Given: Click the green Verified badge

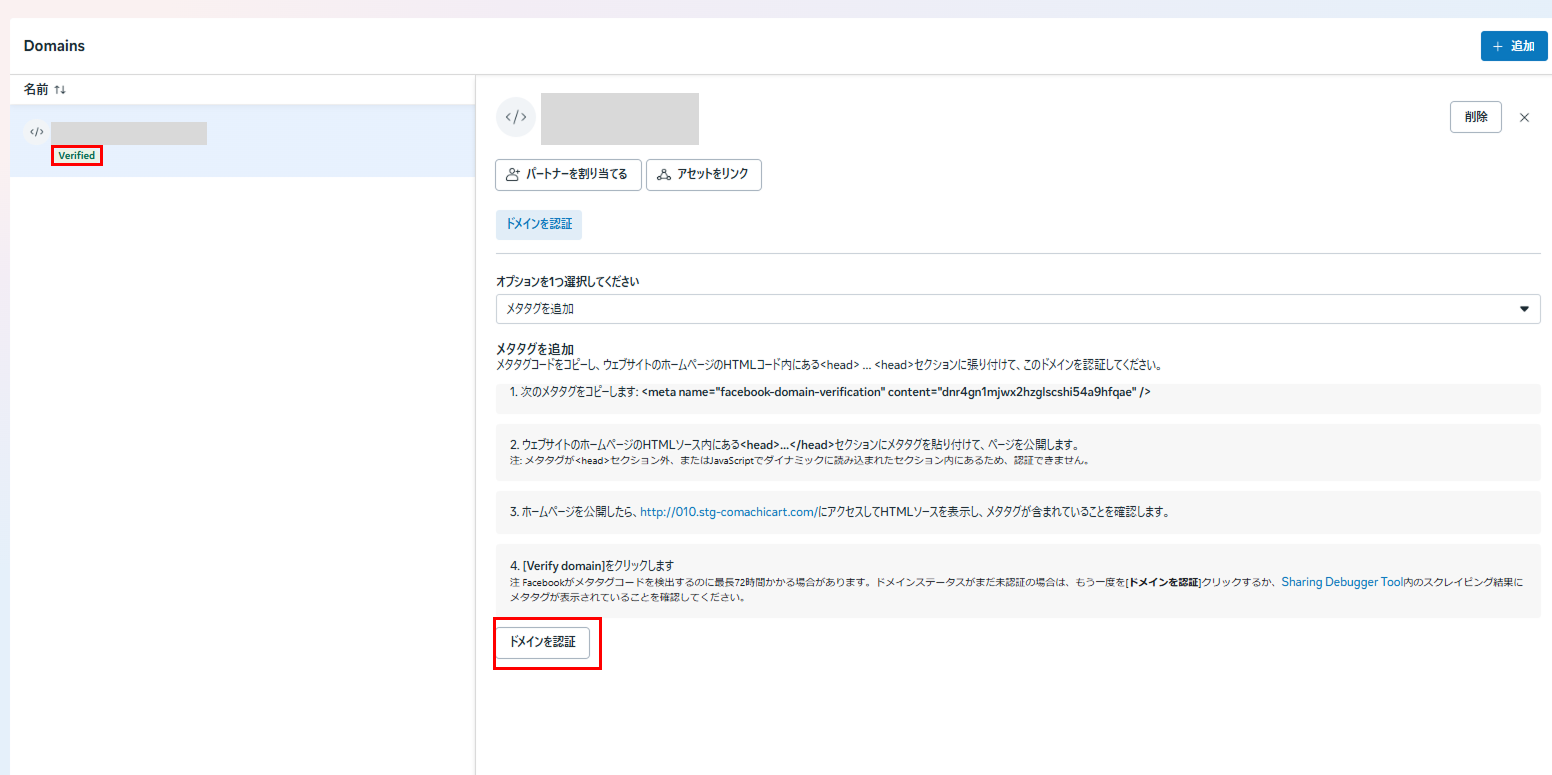Looking at the screenshot, I should [77, 156].
